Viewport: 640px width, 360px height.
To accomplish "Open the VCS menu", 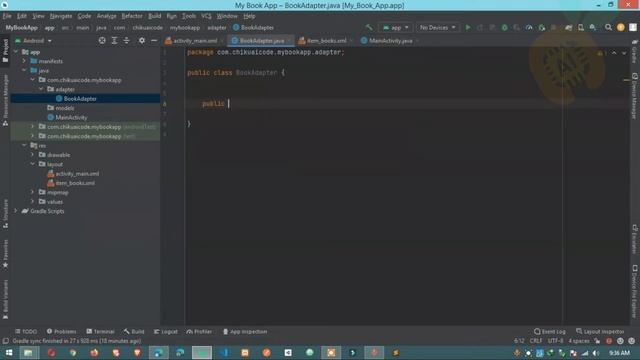I will (206, 16).
